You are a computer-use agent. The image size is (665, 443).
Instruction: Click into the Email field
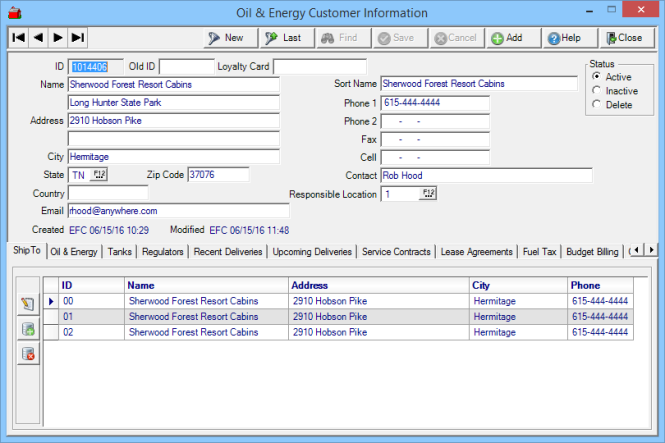point(177,211)
